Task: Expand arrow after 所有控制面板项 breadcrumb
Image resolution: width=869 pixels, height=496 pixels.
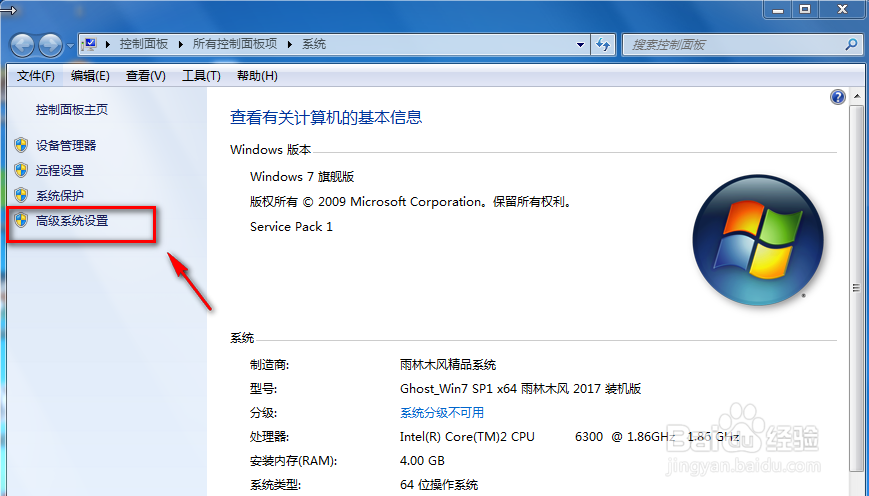Action: point(289,44)
